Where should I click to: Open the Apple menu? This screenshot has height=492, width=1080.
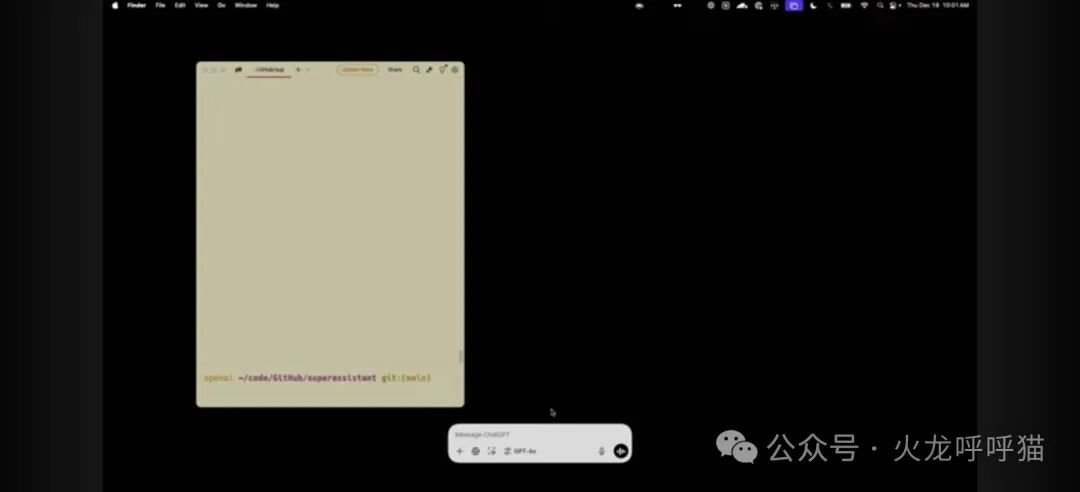(115, 5)
